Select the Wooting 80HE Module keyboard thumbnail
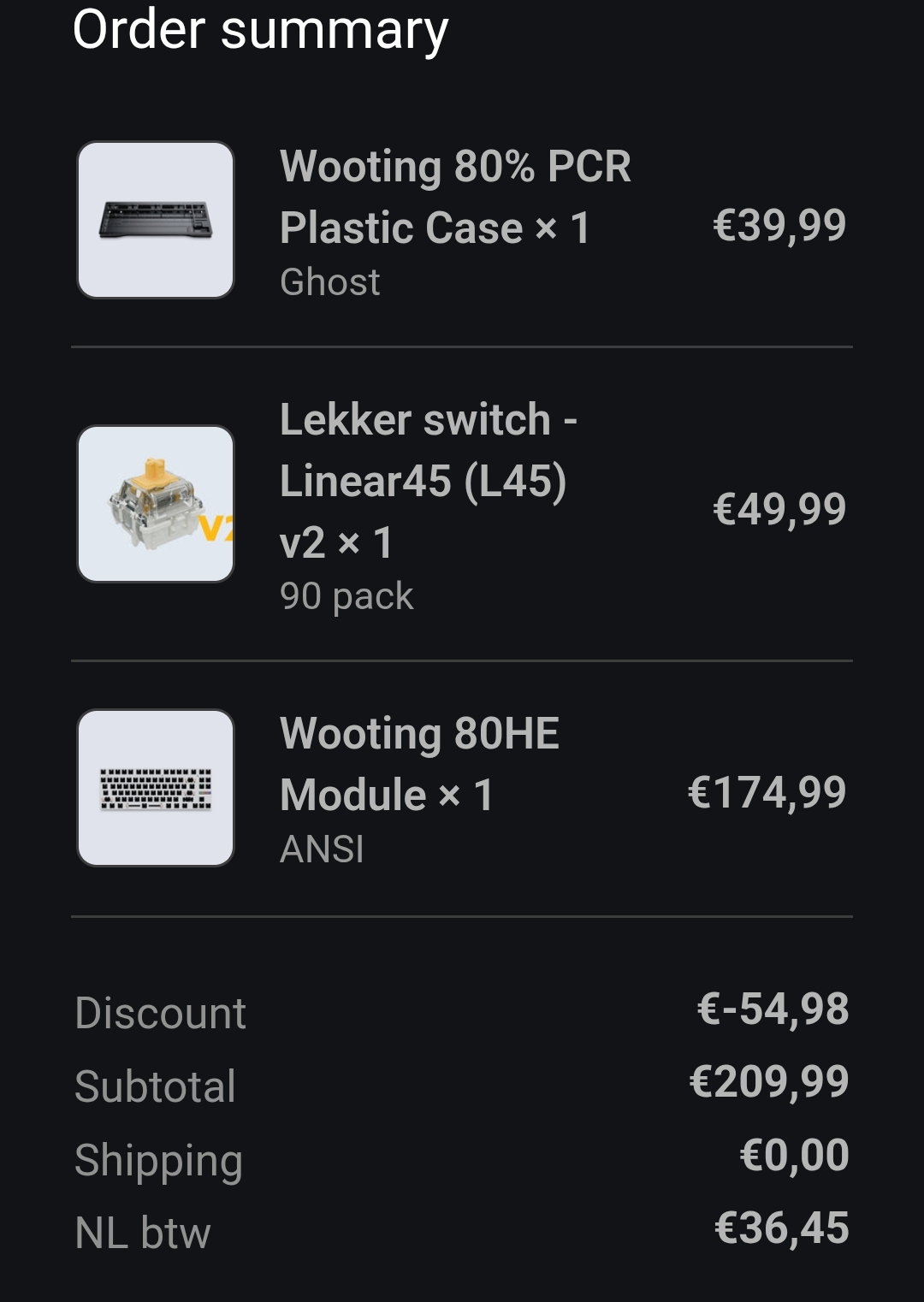Screen dimensions: 924x1302 [156, 788]
